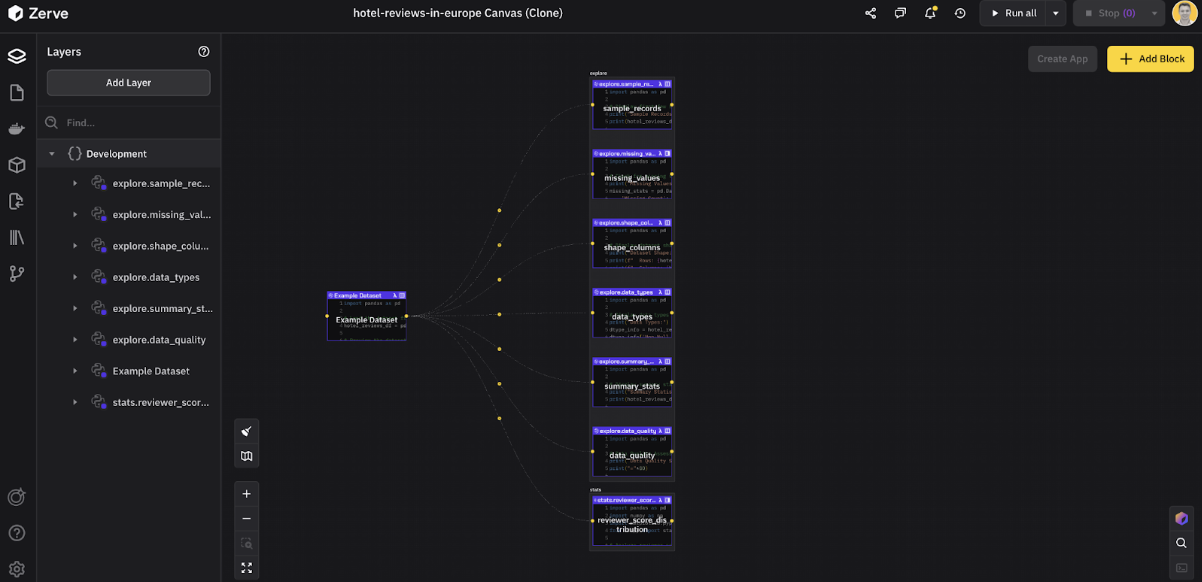Open the package cube icon in sidebar
The height and width of the screenshot is (582, 1202).
click(16, 164)
